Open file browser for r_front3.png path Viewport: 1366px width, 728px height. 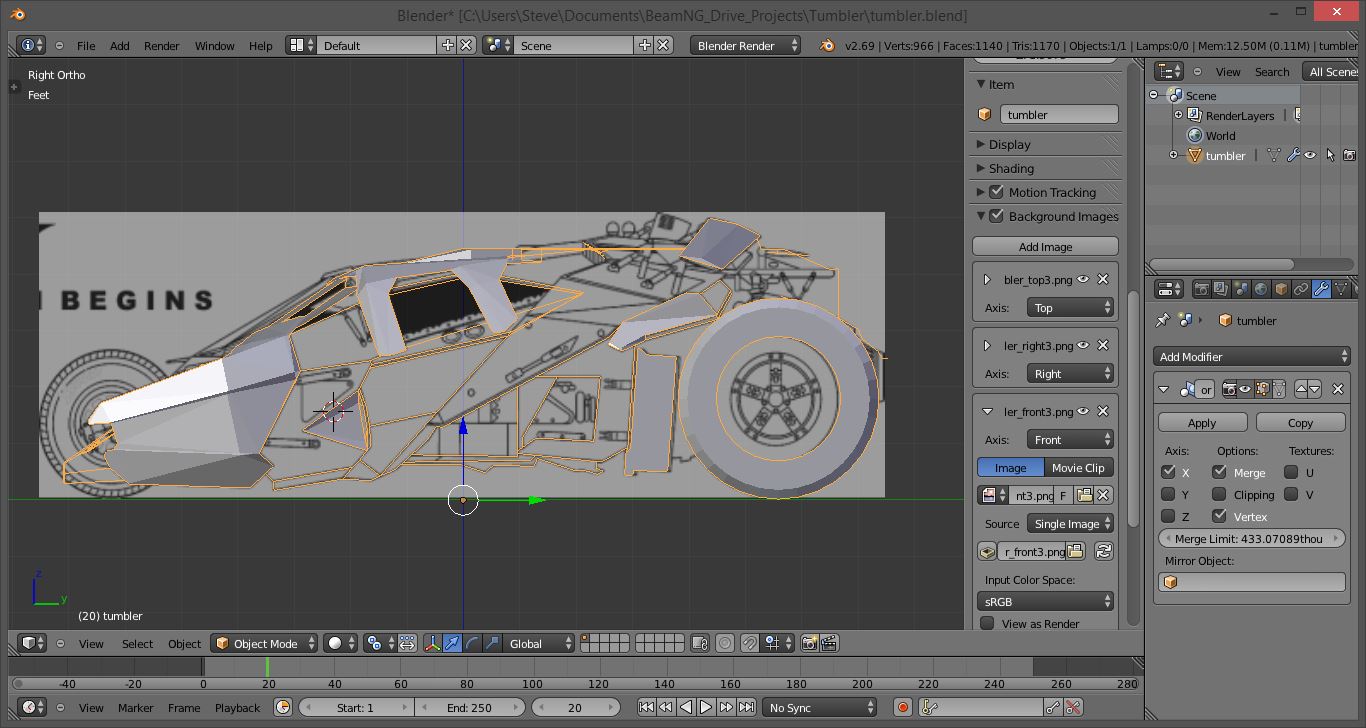point(1075,551)
